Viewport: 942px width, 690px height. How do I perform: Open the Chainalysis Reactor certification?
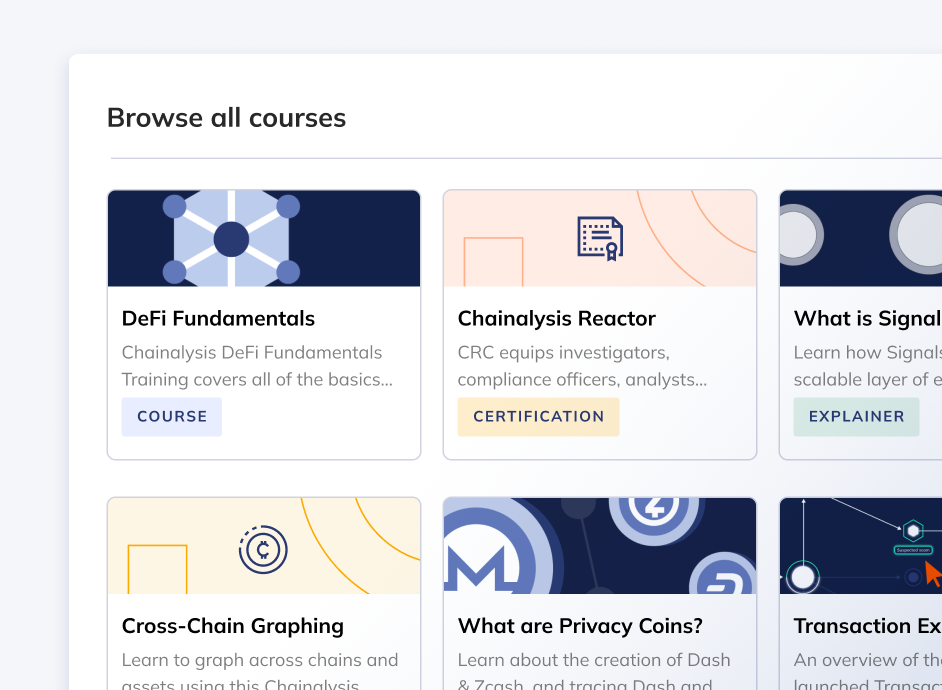pyautogui.click(x=556, y=318)
